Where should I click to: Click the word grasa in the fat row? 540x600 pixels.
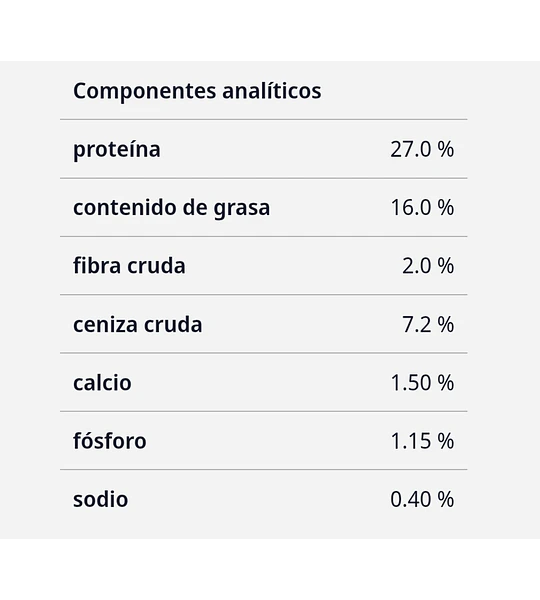(x=242, y=209)
